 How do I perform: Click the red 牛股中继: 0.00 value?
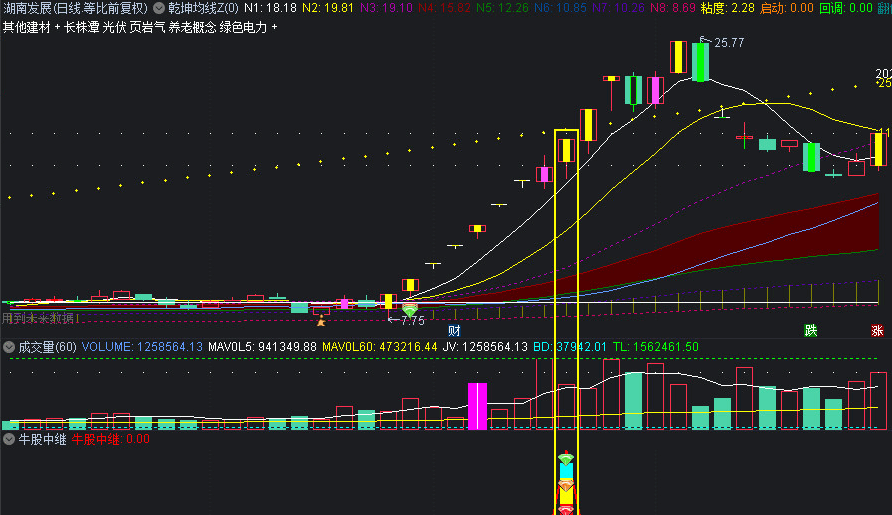(x=110, y=439)
